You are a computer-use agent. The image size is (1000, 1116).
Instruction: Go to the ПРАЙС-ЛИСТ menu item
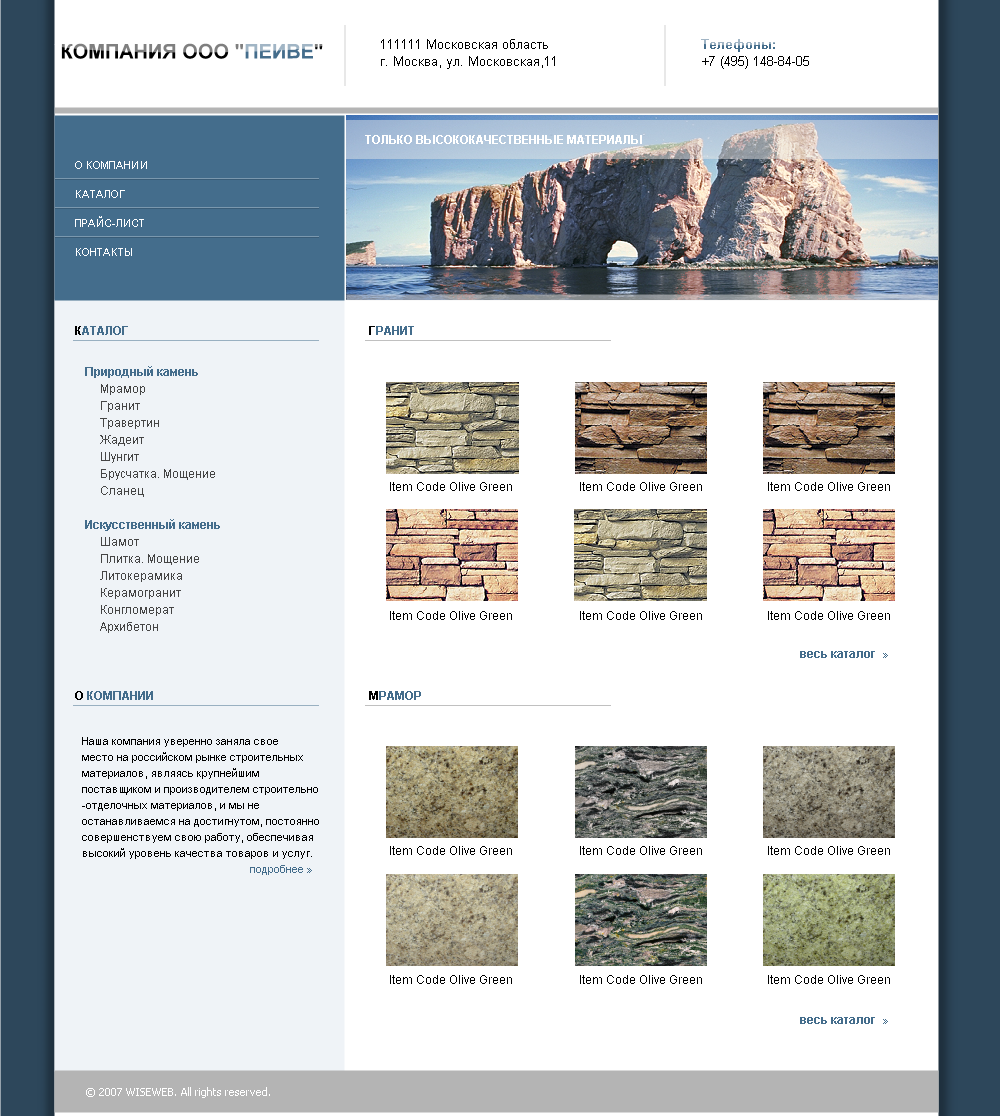pos(110,223)
